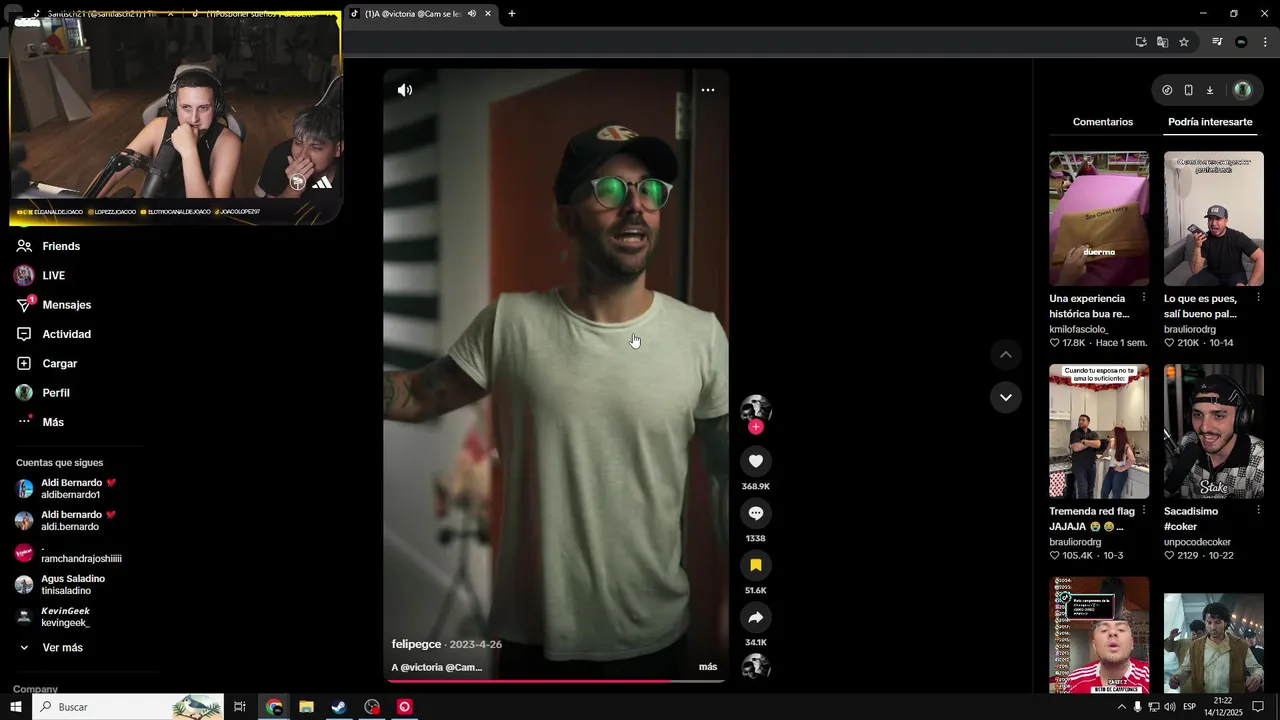Toggle the yellow bookmark favorite icon
The image size is (1280, 720).
[x=756, y=565]
